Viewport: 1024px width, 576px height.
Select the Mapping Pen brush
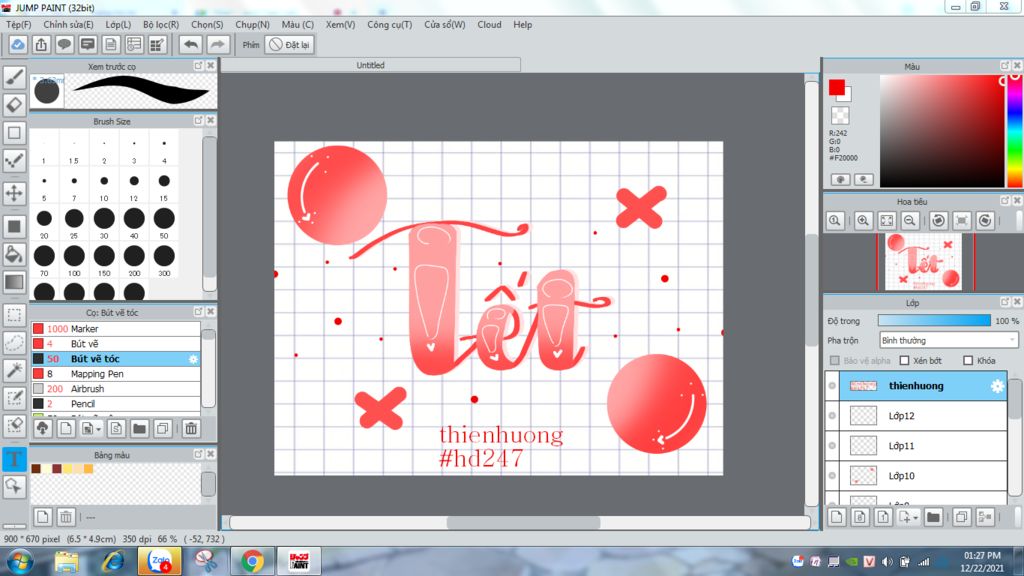[116, 374]
